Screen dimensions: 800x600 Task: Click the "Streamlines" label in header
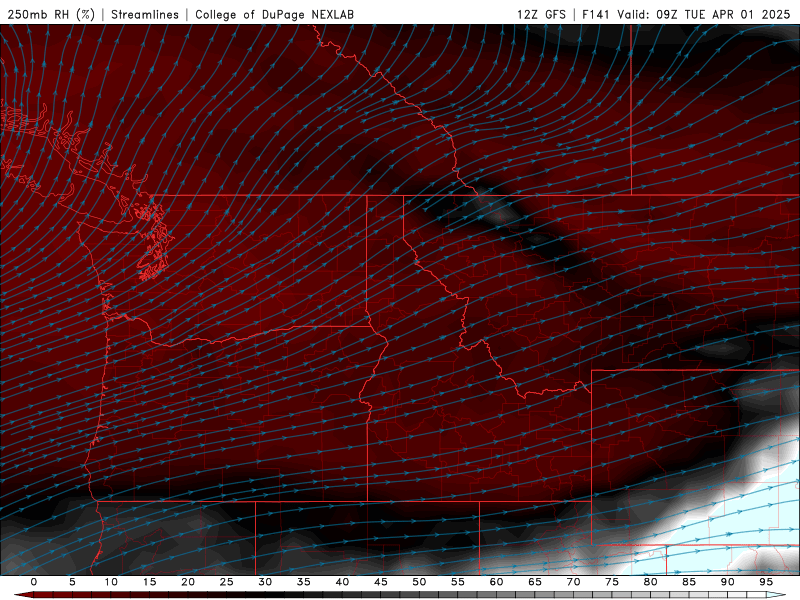click(x=145, y=14)
